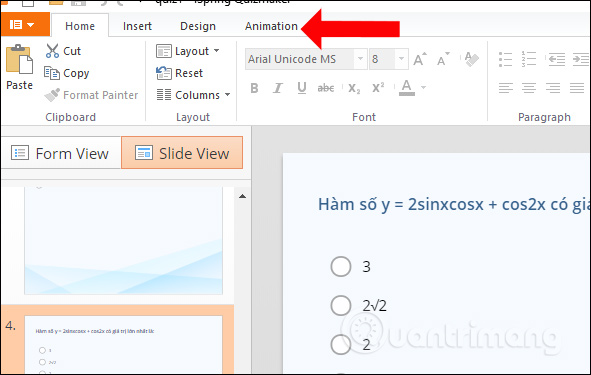Center-align the text
Screen dimensions: 591x375
(x=529, y=88)
